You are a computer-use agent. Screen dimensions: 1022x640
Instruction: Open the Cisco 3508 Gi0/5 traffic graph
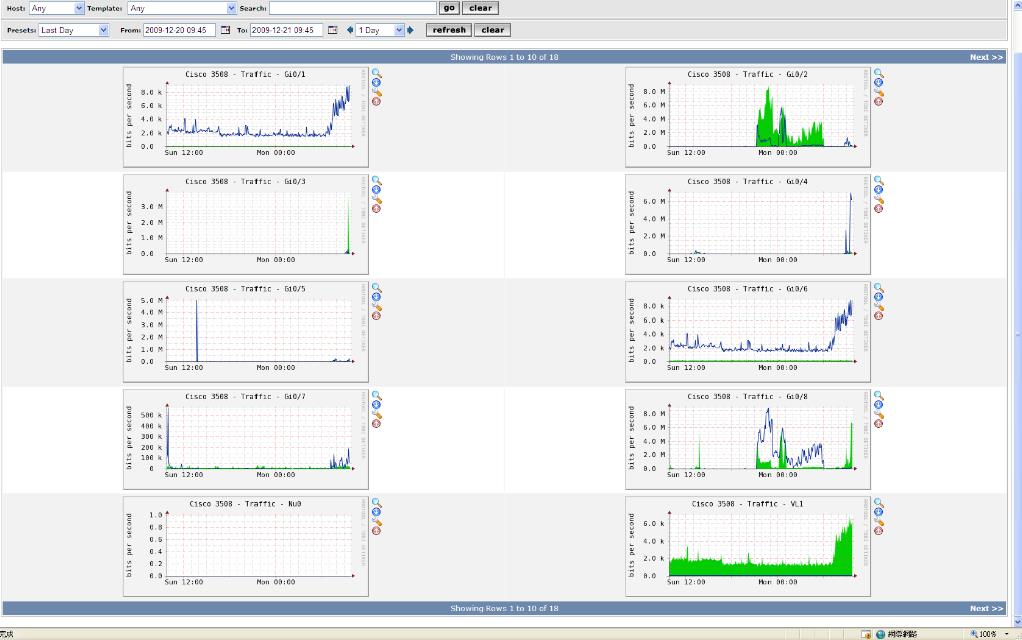(x=246, y=332)
